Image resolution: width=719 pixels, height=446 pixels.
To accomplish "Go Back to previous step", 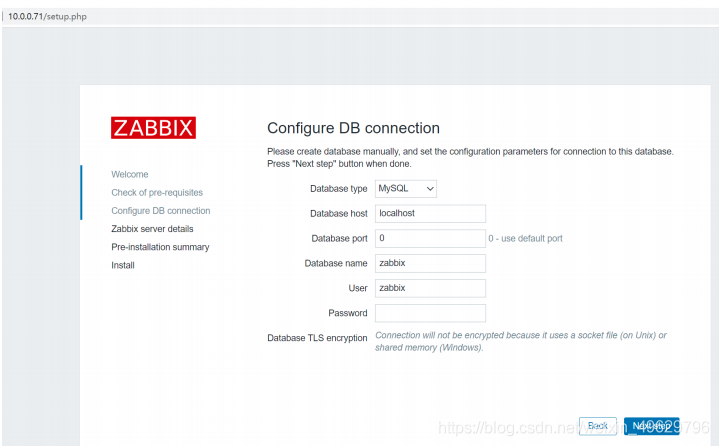I will click(x=597, y=426).
